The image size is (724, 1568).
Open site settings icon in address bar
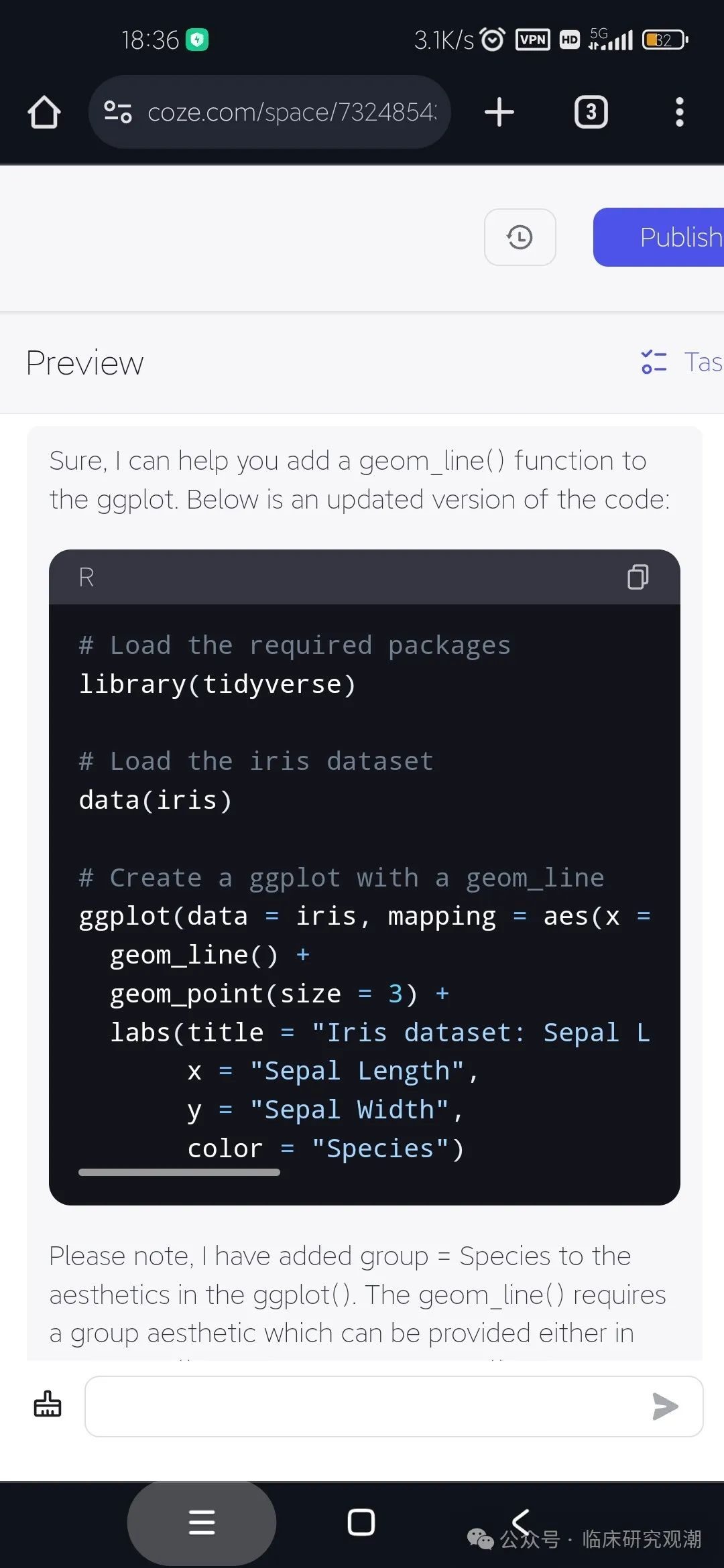[x=118, y=112]
